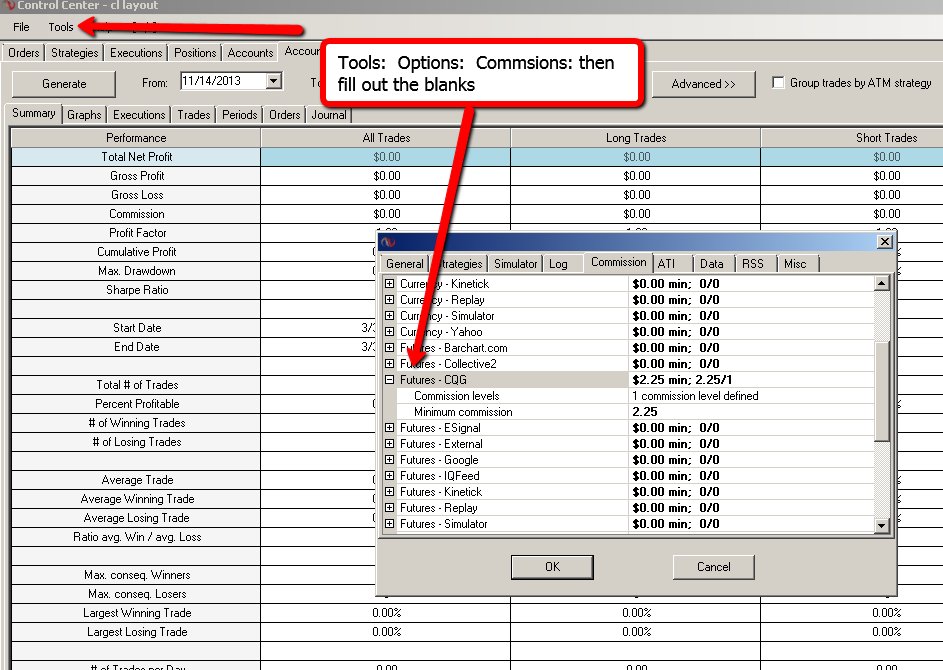Viewport: 943px width, 670px height.
Task: Expand the Currency - Replay row
Action: (x=390, y=300)
